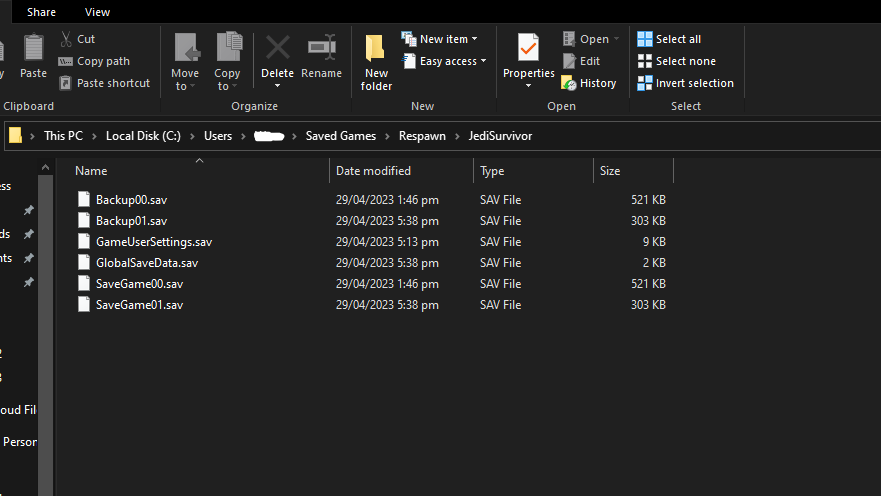Screen dimensions: 881x496
Task: Open the Delete dropdown arrow
Action: 277,86
